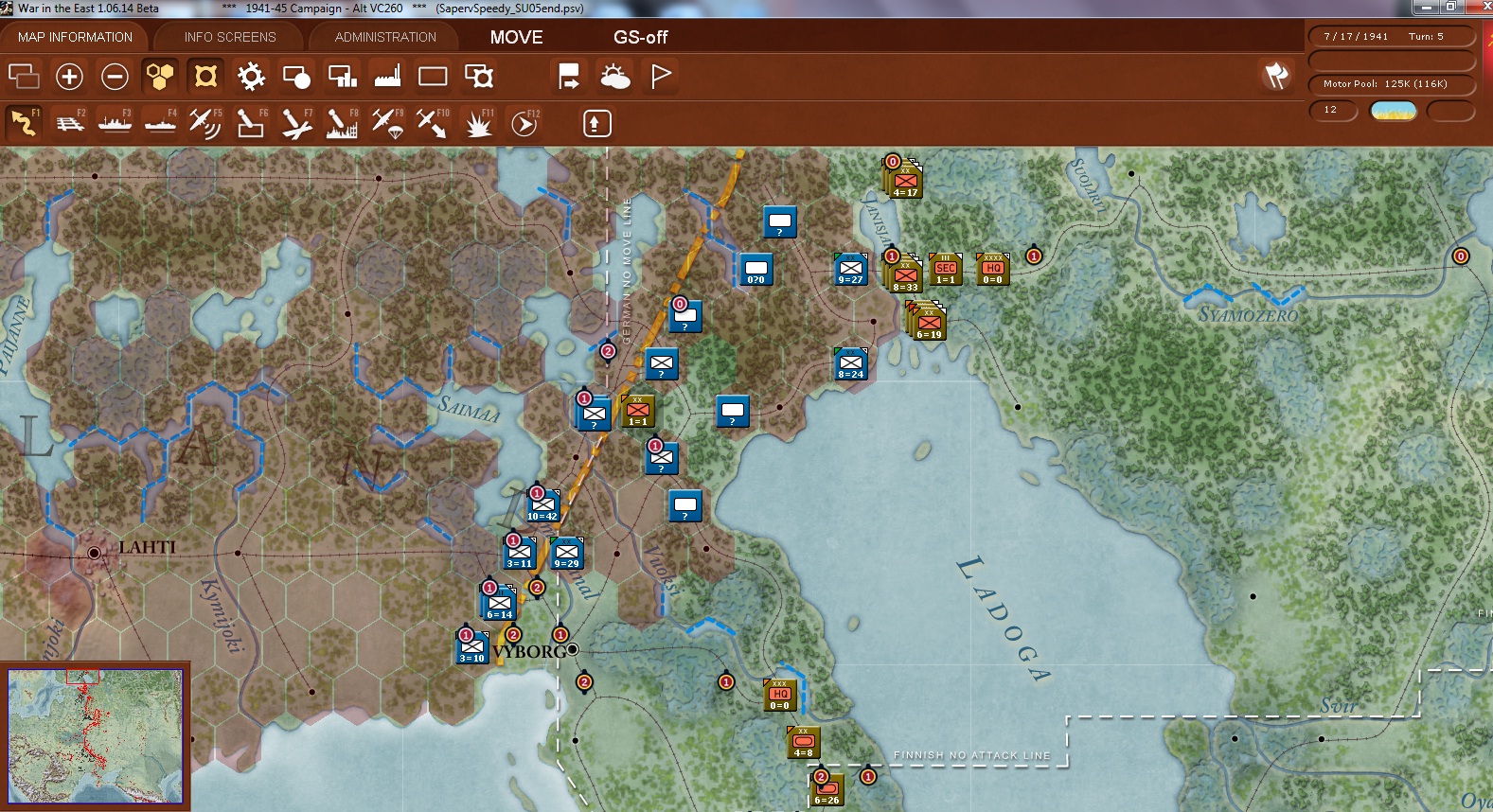Select the F4 amphibious ship icon
The image size is (1493, 812).
(161, 123)
